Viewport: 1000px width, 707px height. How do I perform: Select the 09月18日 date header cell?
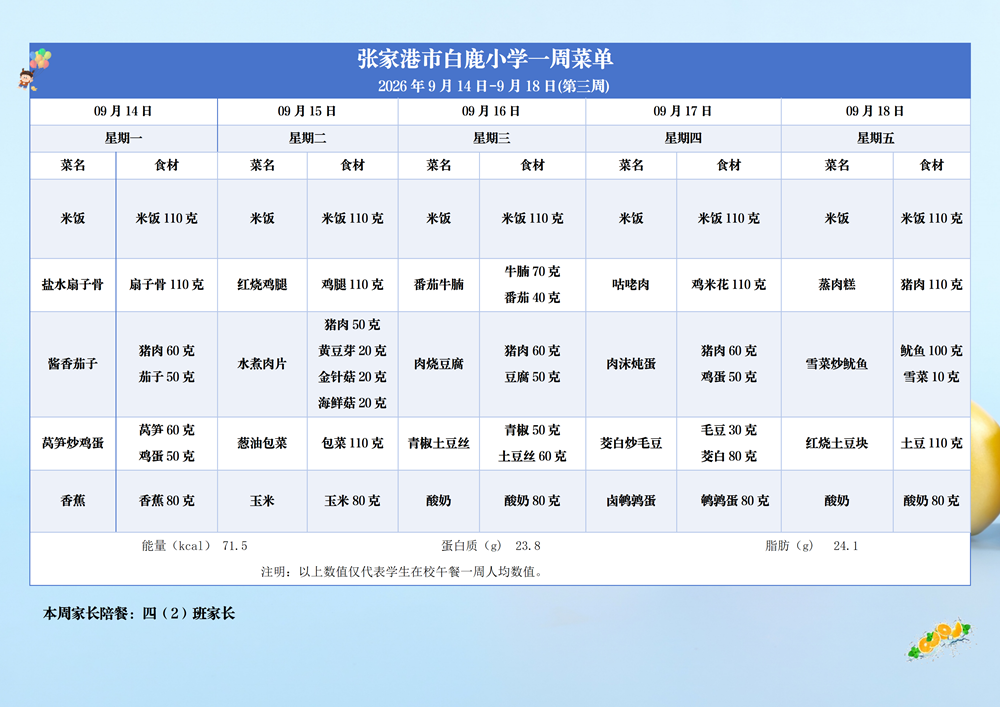click(x=876, y=112)
